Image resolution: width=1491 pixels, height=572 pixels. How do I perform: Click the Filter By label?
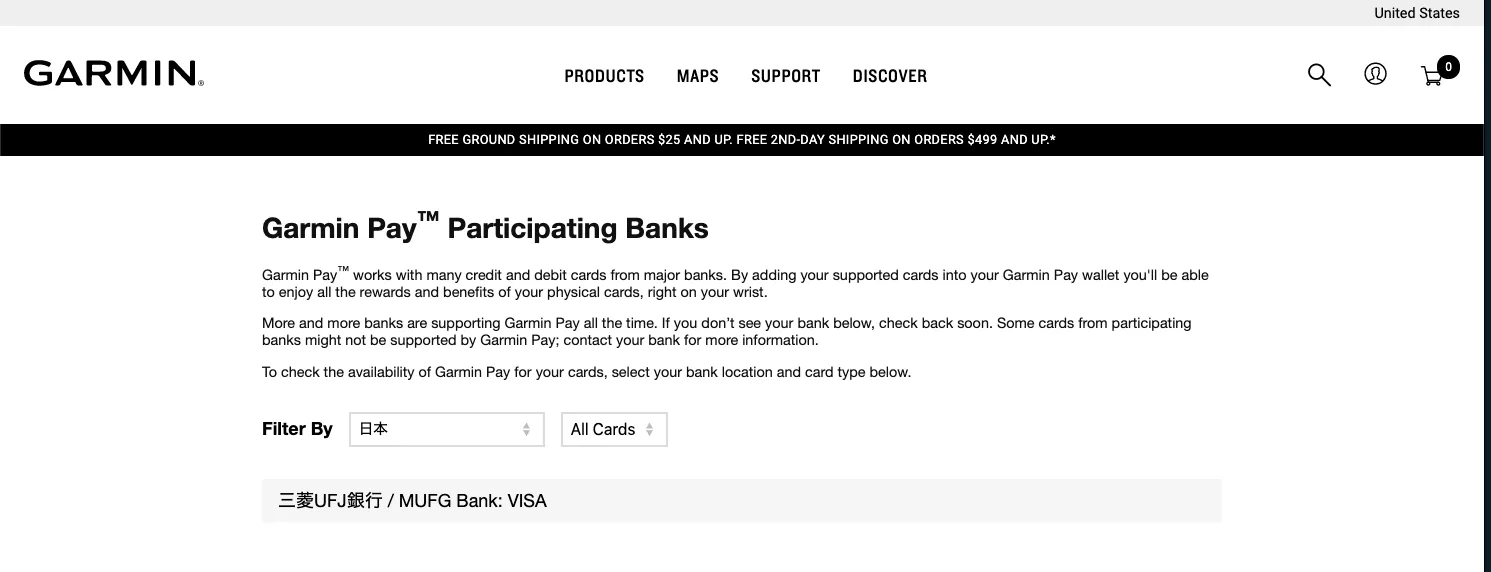(297, 429)
